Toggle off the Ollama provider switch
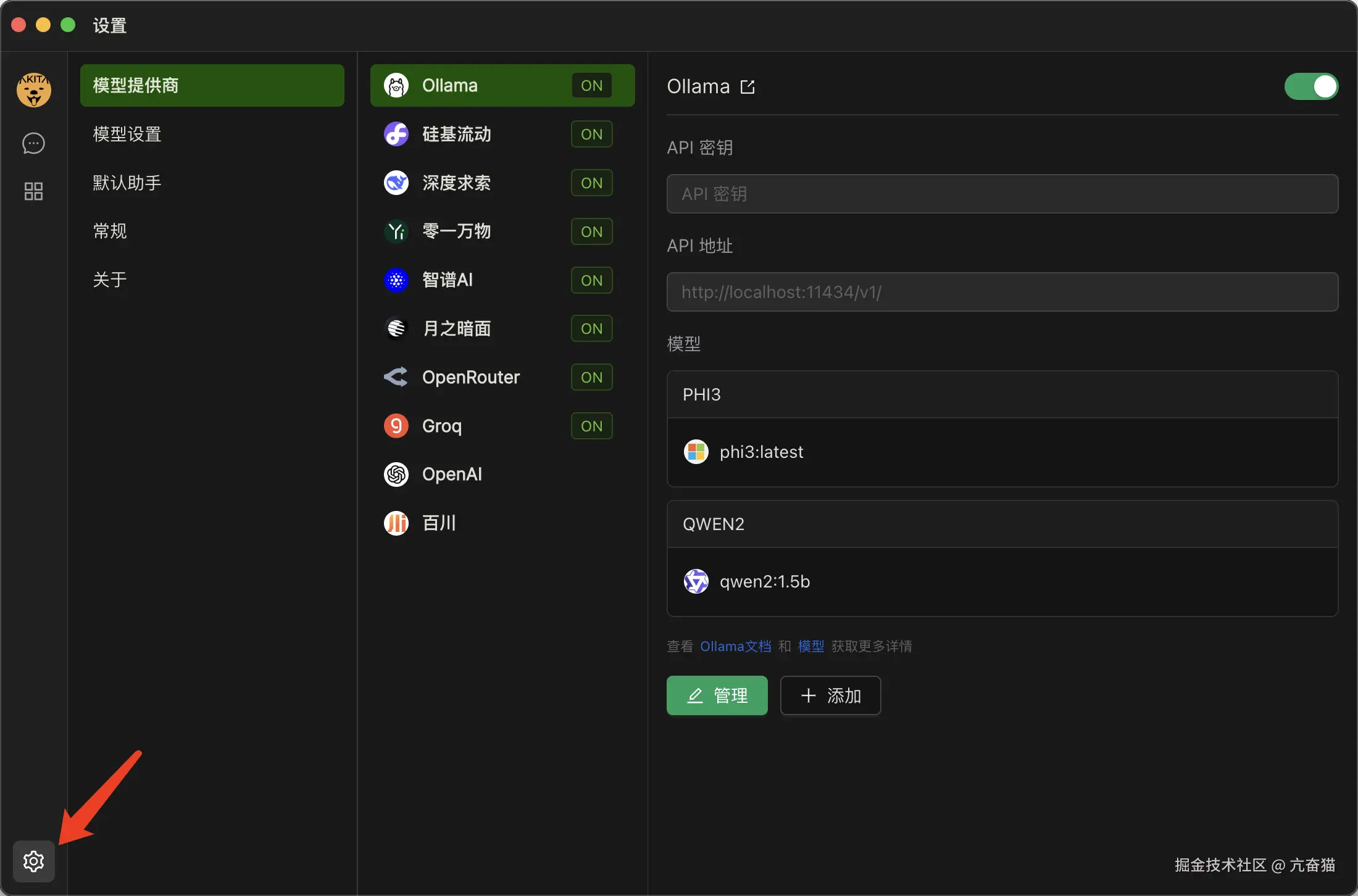Screen dimensions: 1358x896 1311,86
